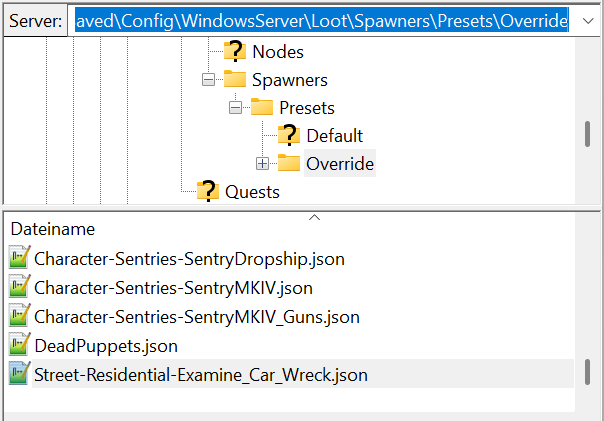
Task: Click the Quests folder question-mark icon
Action: (x=207, y=191)
